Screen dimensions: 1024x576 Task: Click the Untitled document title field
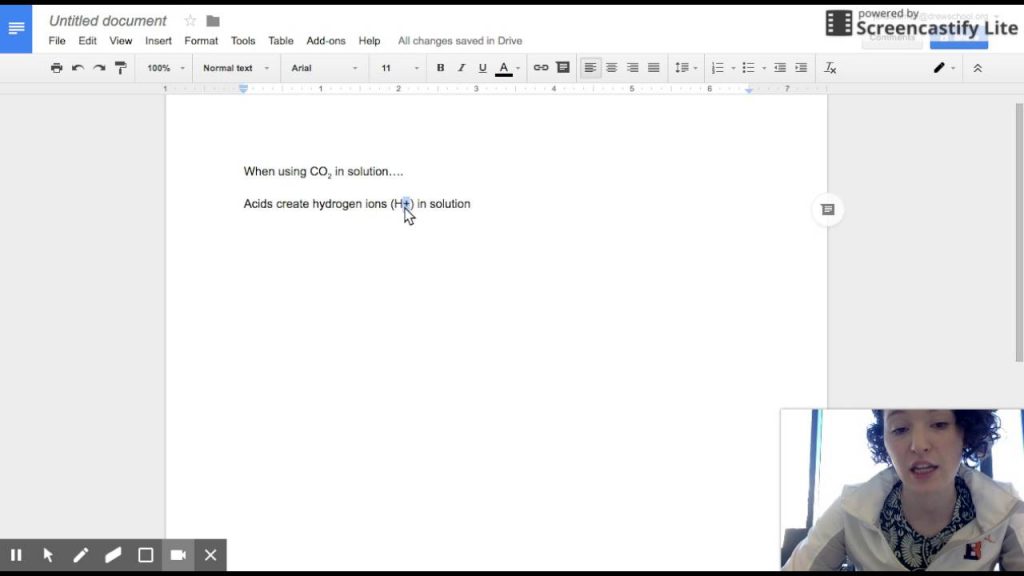[x=107, y=20]
